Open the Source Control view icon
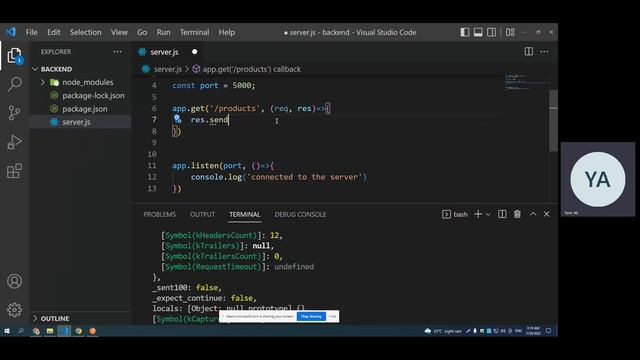The height and width of the screenshot is (360, 640). click(14, 113)
